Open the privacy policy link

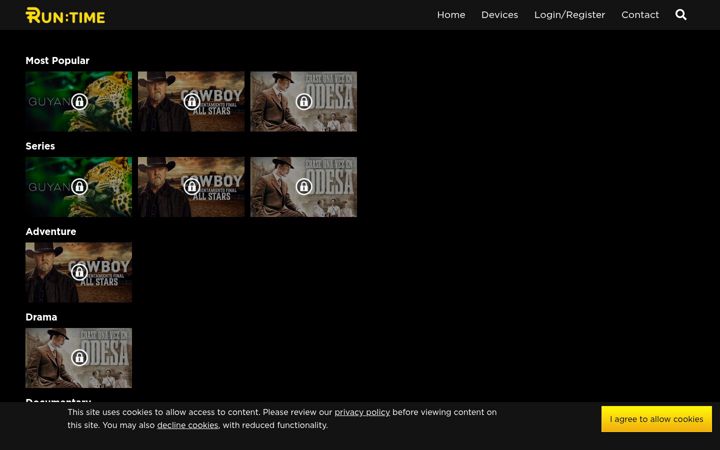362,412
